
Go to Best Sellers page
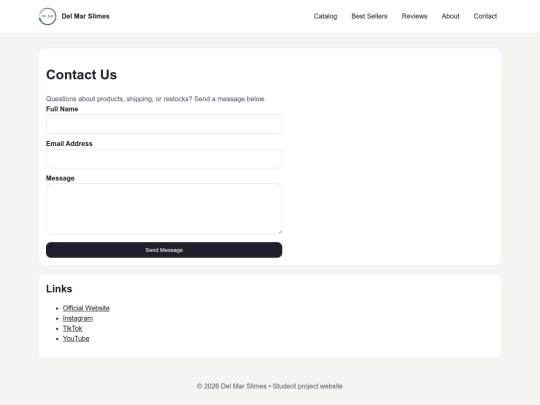[x=369, y=16]
